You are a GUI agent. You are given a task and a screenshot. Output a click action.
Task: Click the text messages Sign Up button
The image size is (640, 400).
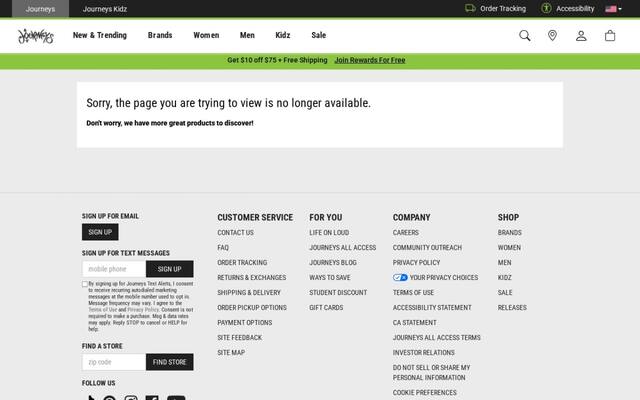click(169, 269)
